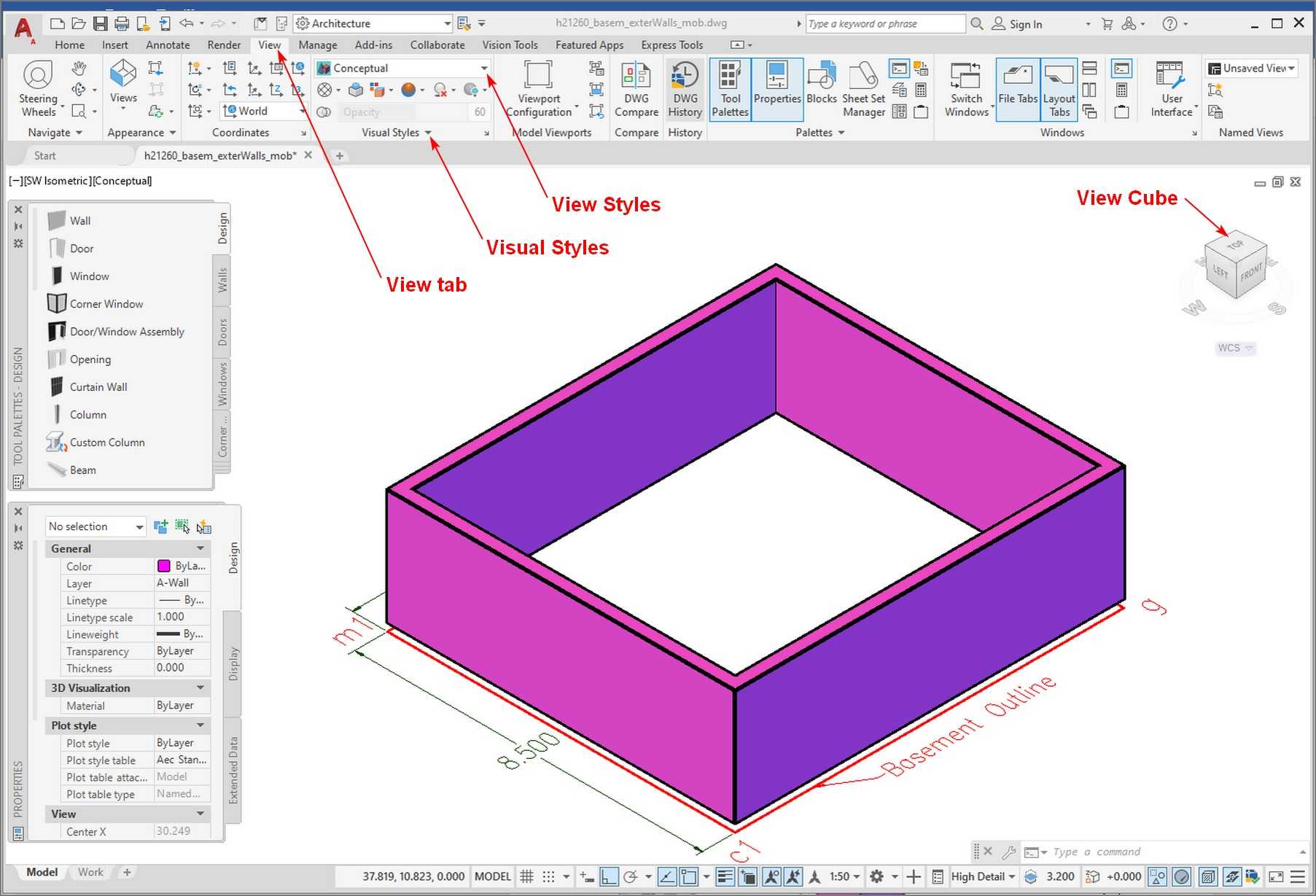
Task: Open the Steering Wheels tool
Action: click(38, 88)
